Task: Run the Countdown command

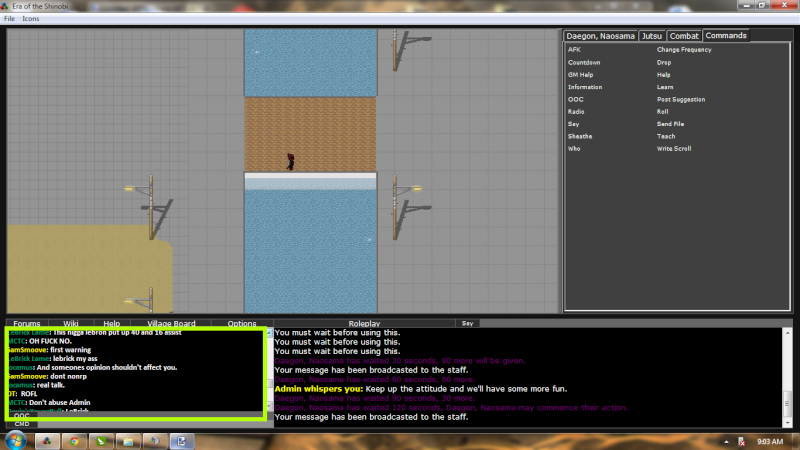Action: click(x=584, y=62)
